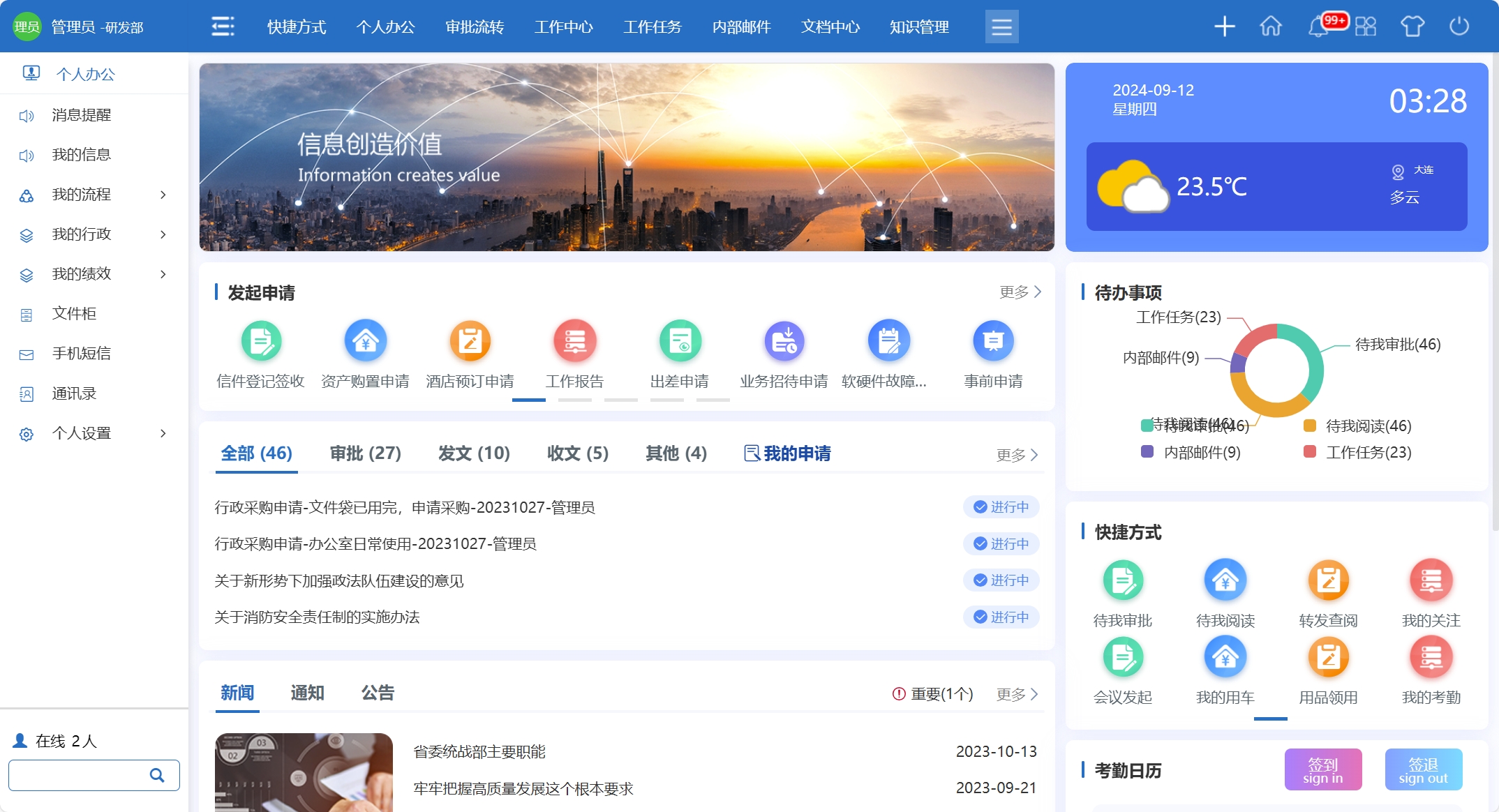Switch to the 审批 (27) tab
1499x812 pixels.
(364, 453)
